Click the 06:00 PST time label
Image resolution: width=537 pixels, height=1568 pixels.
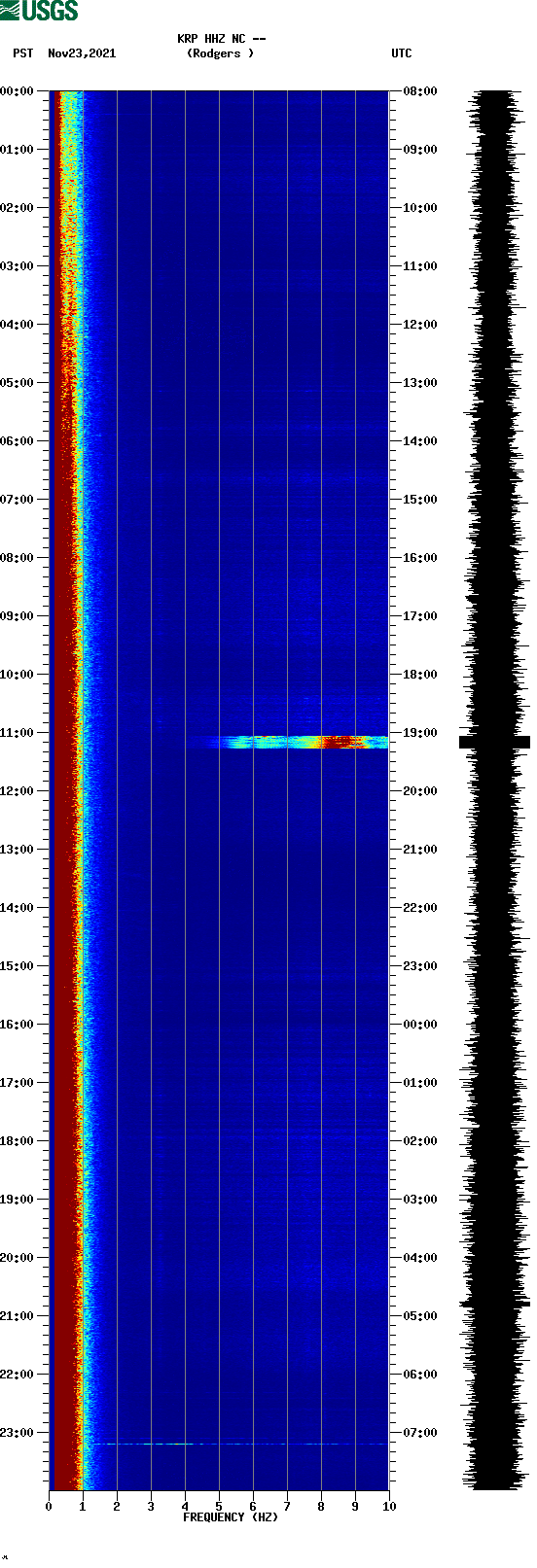click(x=17, y=441)
